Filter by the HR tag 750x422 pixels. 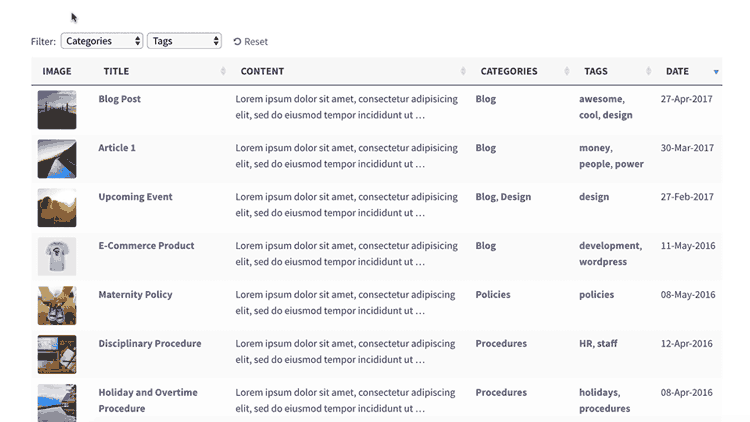pyautogui.click(x=585, y=344)
